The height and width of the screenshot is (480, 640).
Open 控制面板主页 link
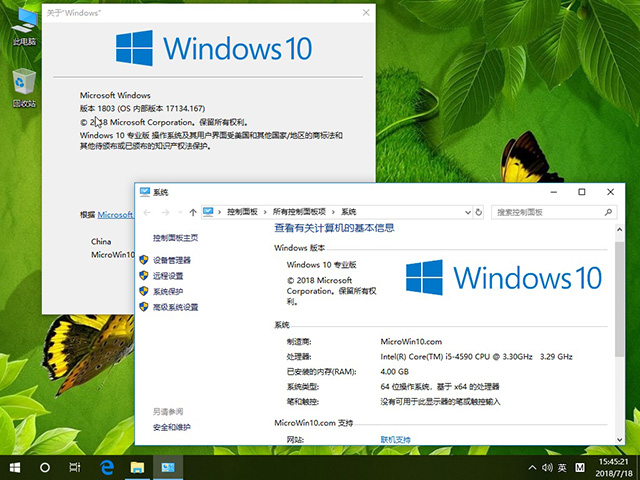(176, 238)
